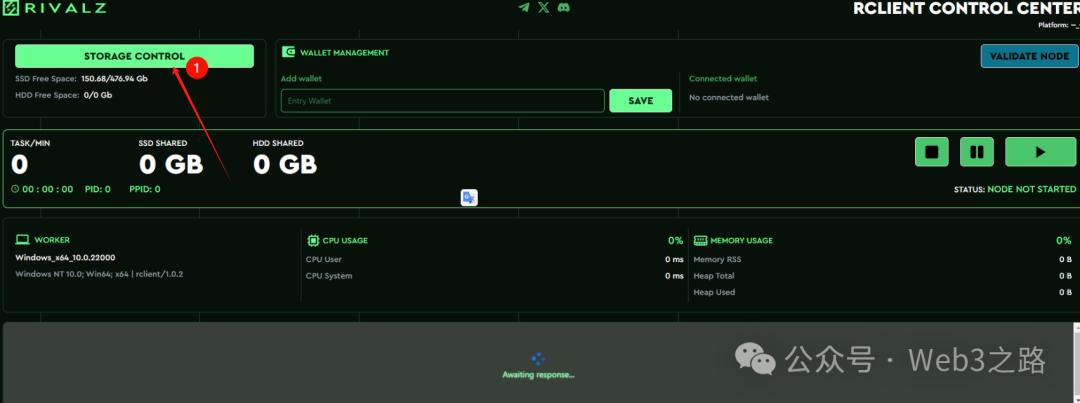This screenshot has width=1080, height=403.
Task: Click the Heap Used row
Action: pyautogui.click(x=882, y=292)
